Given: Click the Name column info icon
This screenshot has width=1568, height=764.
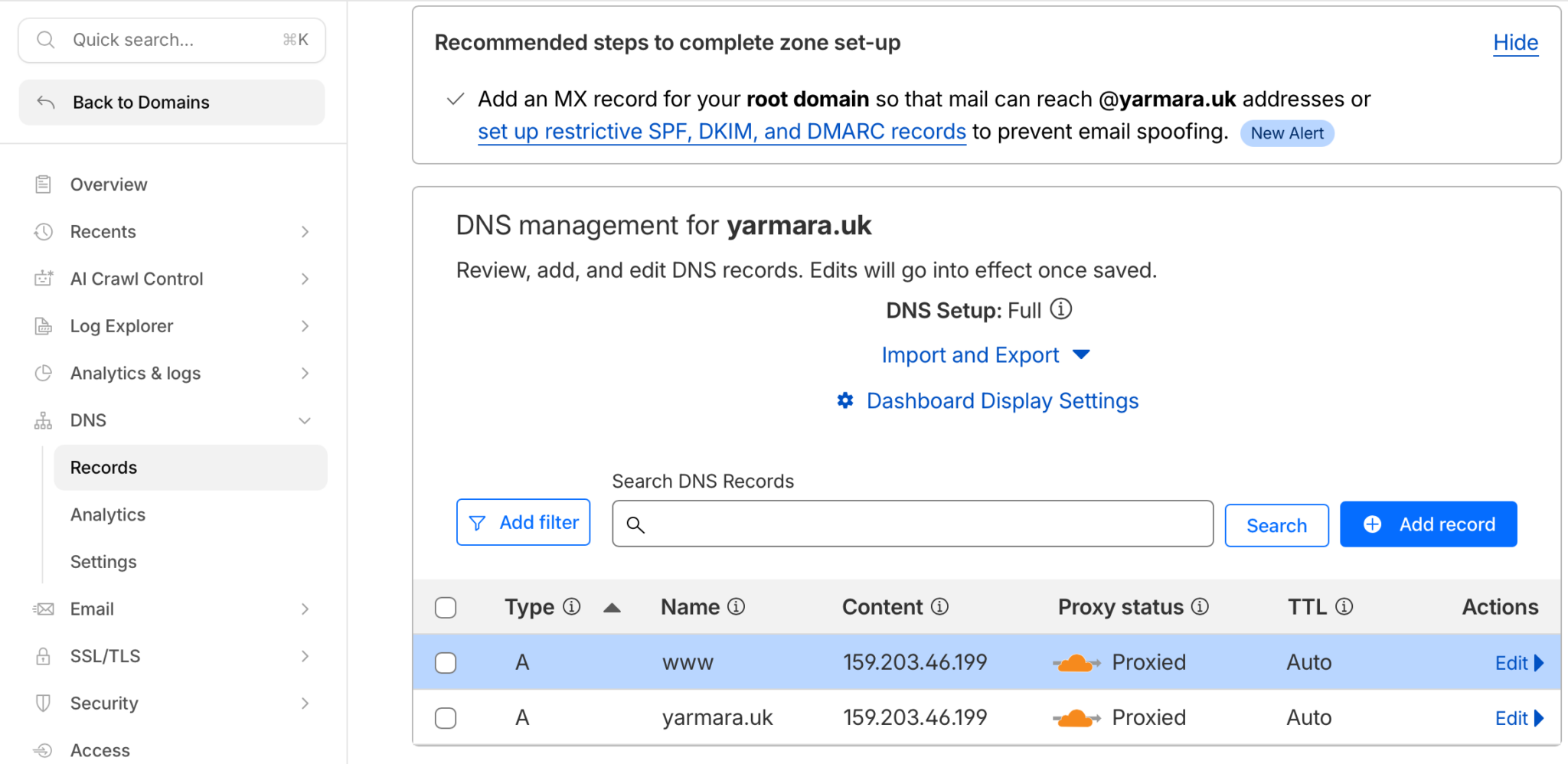Looking at the screenshot, I should click(x=736, y=607).
